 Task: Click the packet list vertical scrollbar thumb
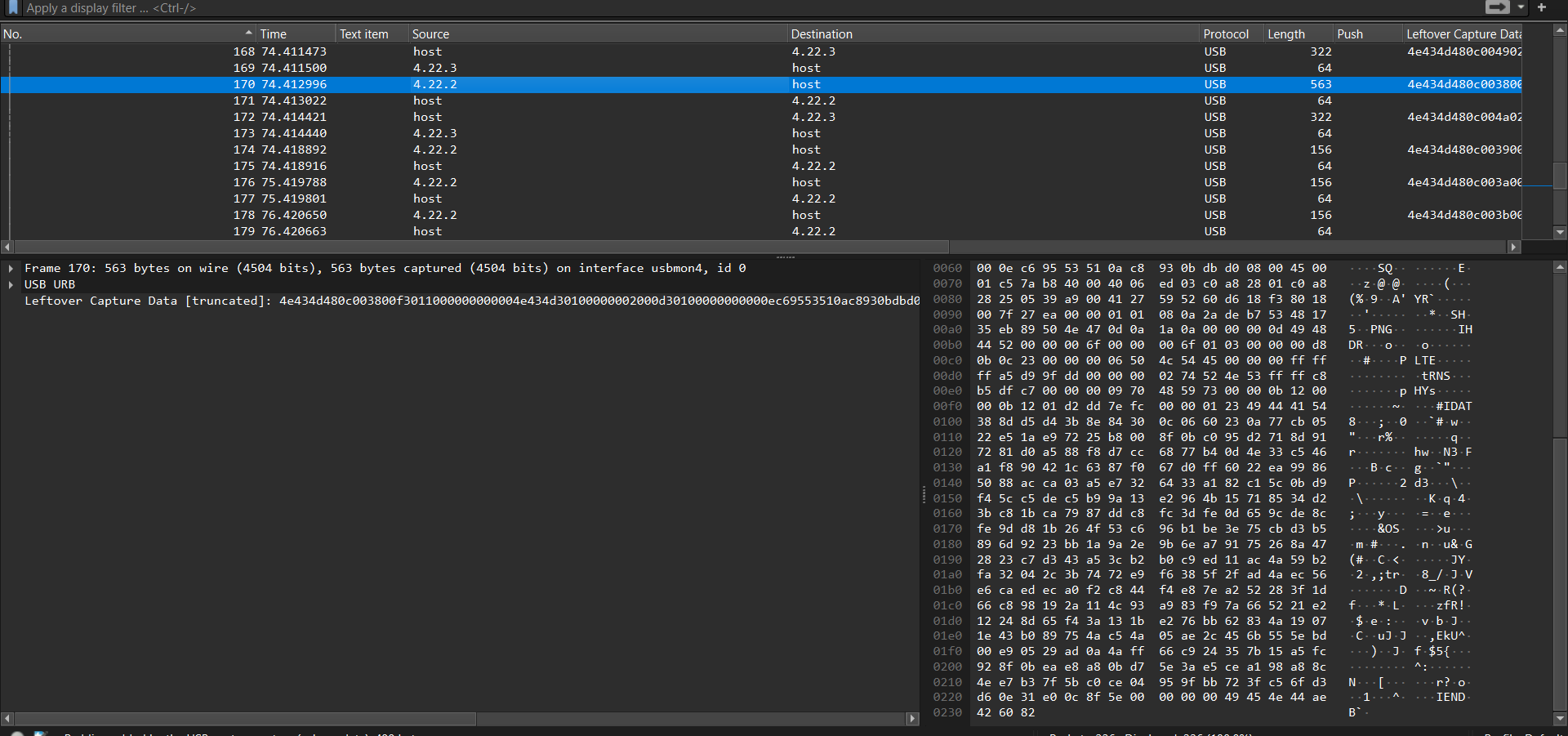[1559, 176]
